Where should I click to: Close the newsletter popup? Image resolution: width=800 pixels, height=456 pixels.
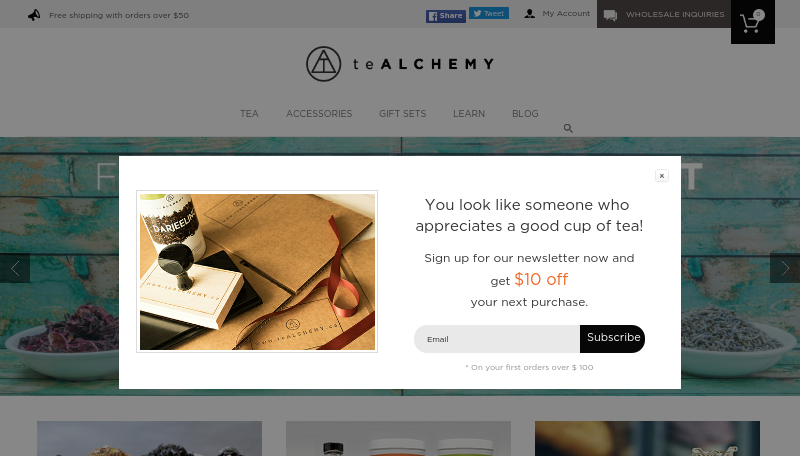(662, 175)
